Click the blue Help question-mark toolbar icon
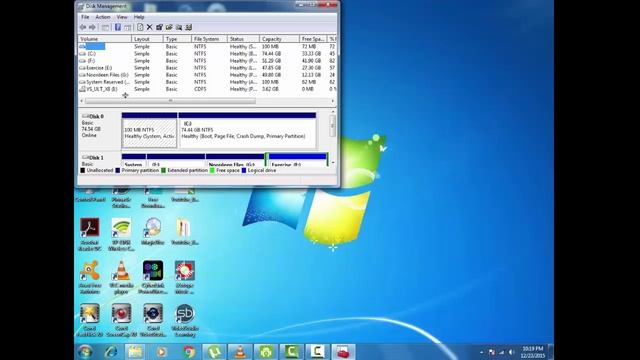The image size is (640, 360). [118, 27]
